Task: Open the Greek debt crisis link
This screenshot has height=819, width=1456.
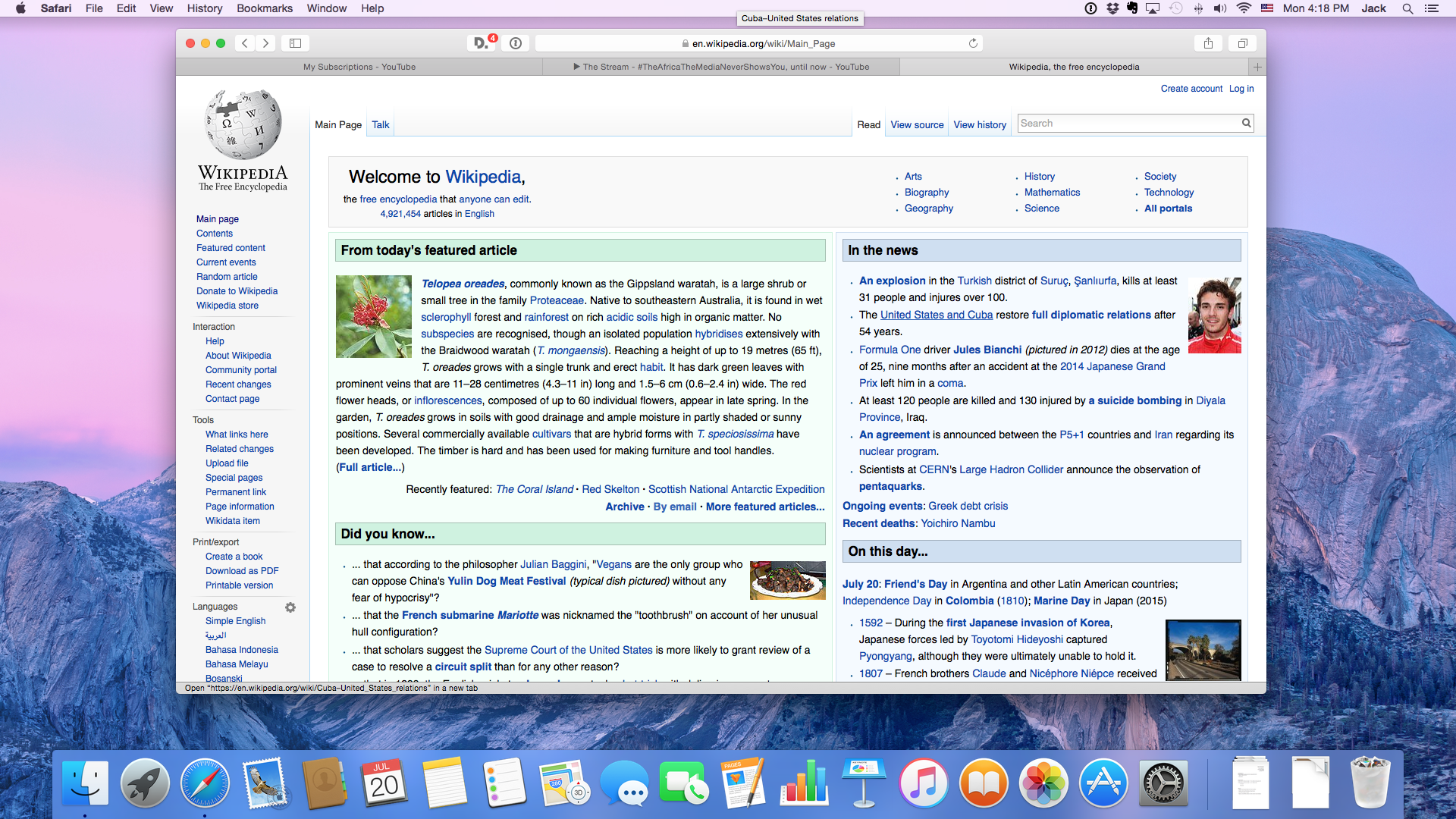Action: [x=968, y=506]
